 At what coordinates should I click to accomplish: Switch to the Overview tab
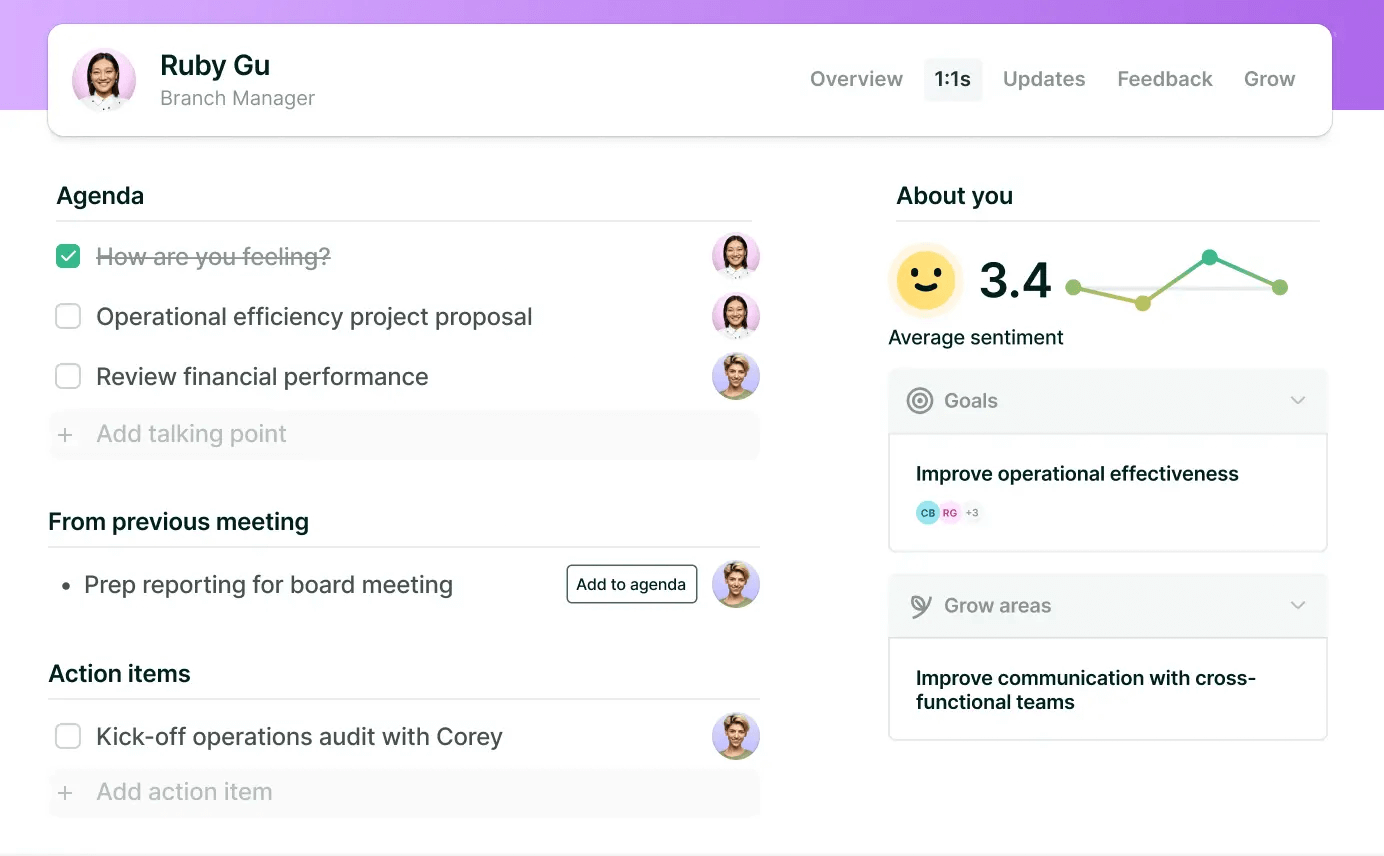[x=856, y=79]
